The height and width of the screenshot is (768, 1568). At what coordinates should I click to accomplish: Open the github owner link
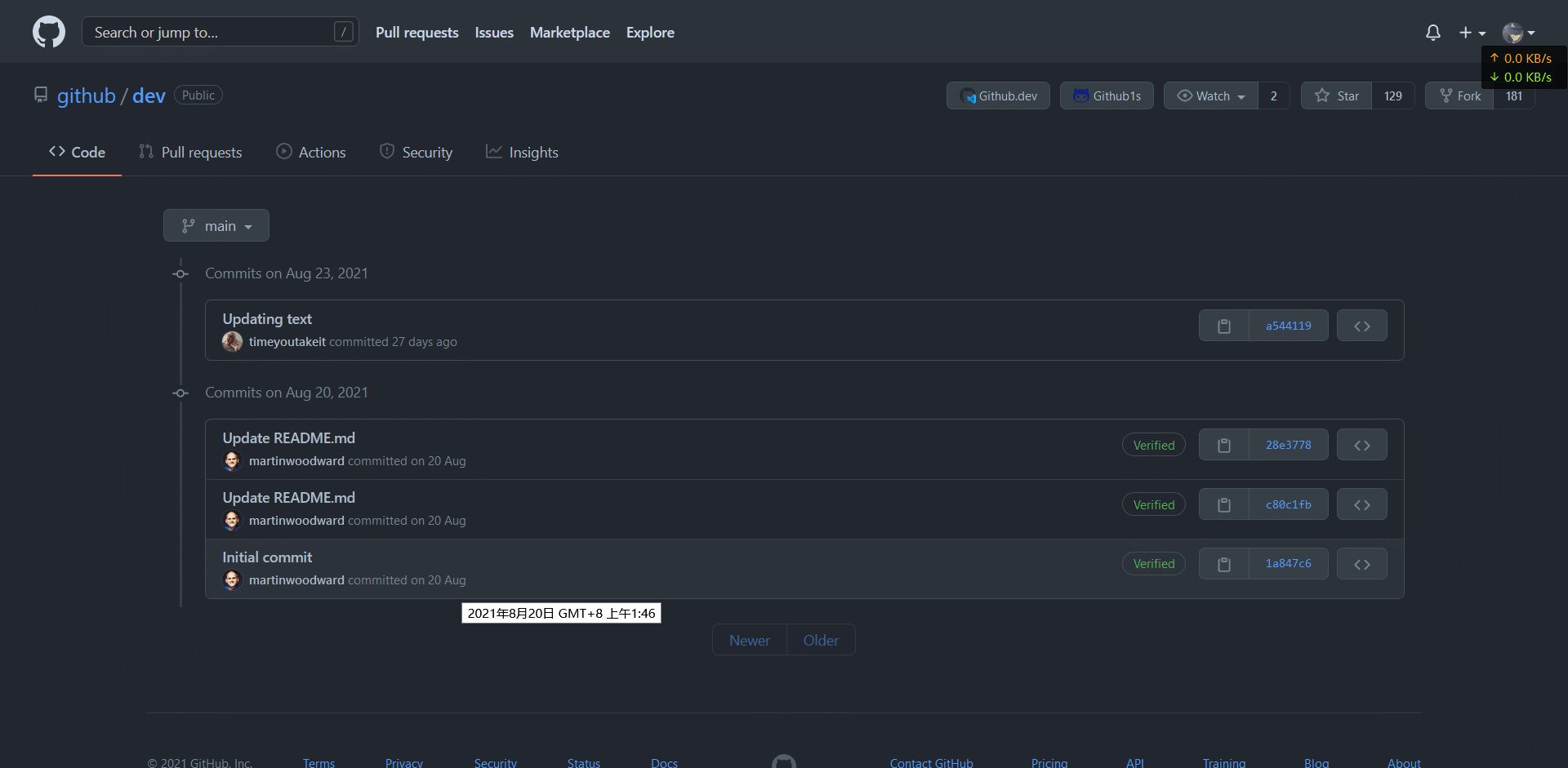pos(86,95)
